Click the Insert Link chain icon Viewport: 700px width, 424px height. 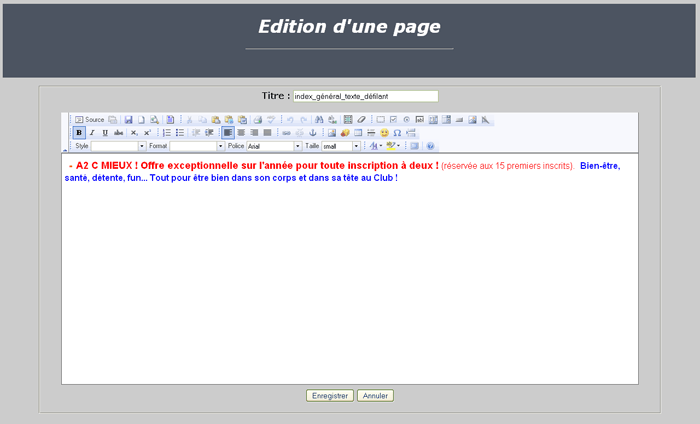[287, 133]
